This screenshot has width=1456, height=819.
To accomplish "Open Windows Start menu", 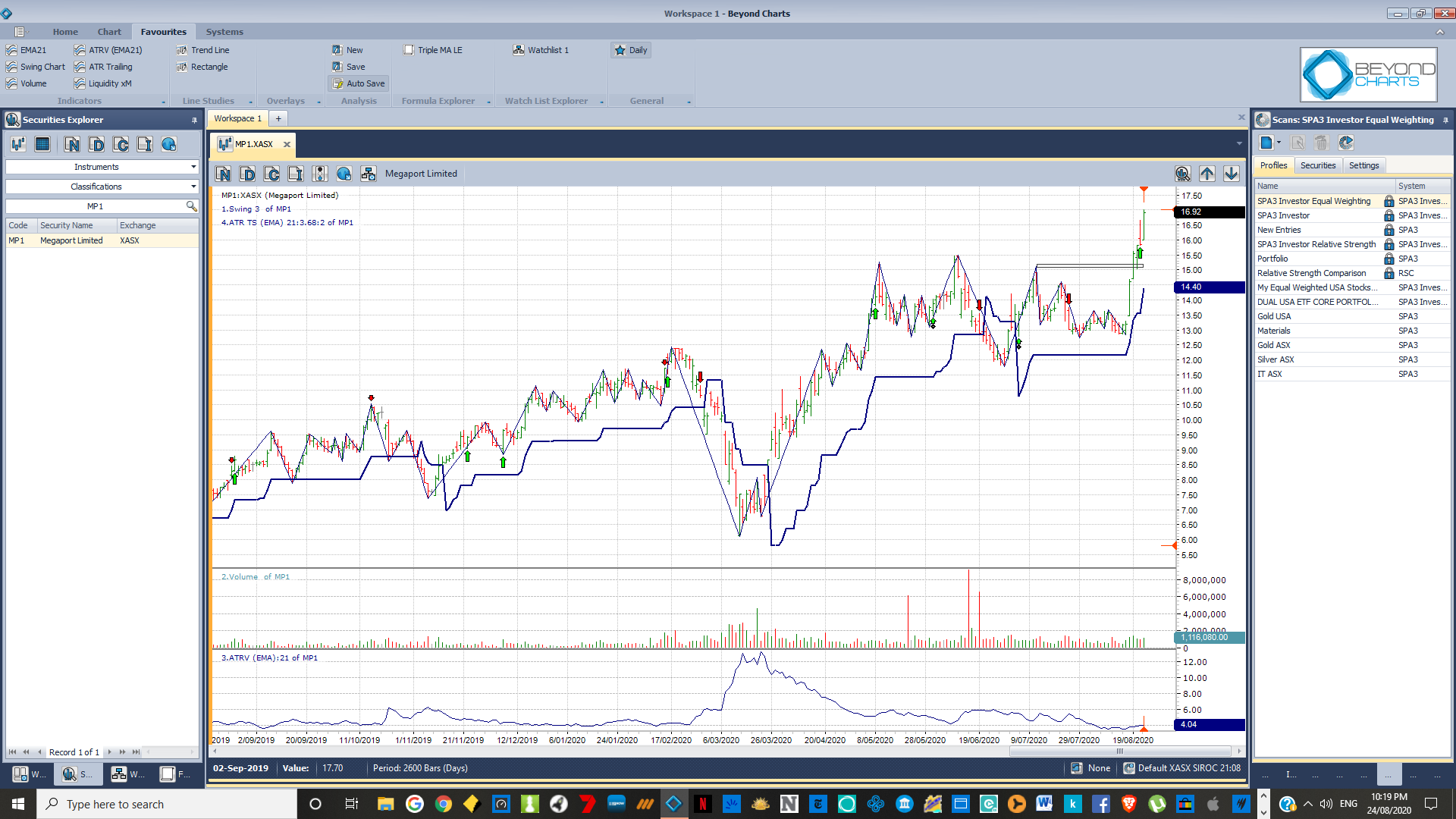I will click(18, 804).
